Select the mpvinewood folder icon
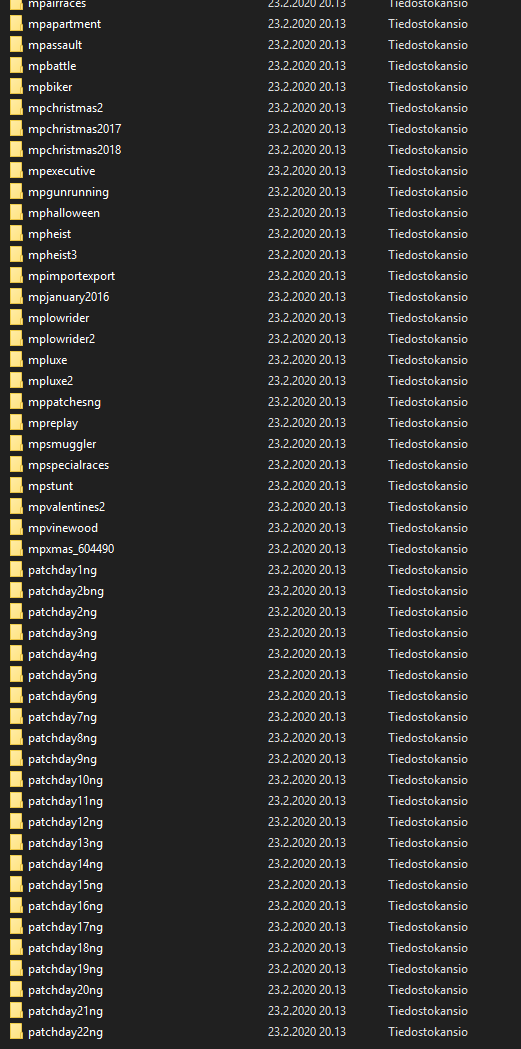Viewport: 521px width, 1049px height. 16,528
